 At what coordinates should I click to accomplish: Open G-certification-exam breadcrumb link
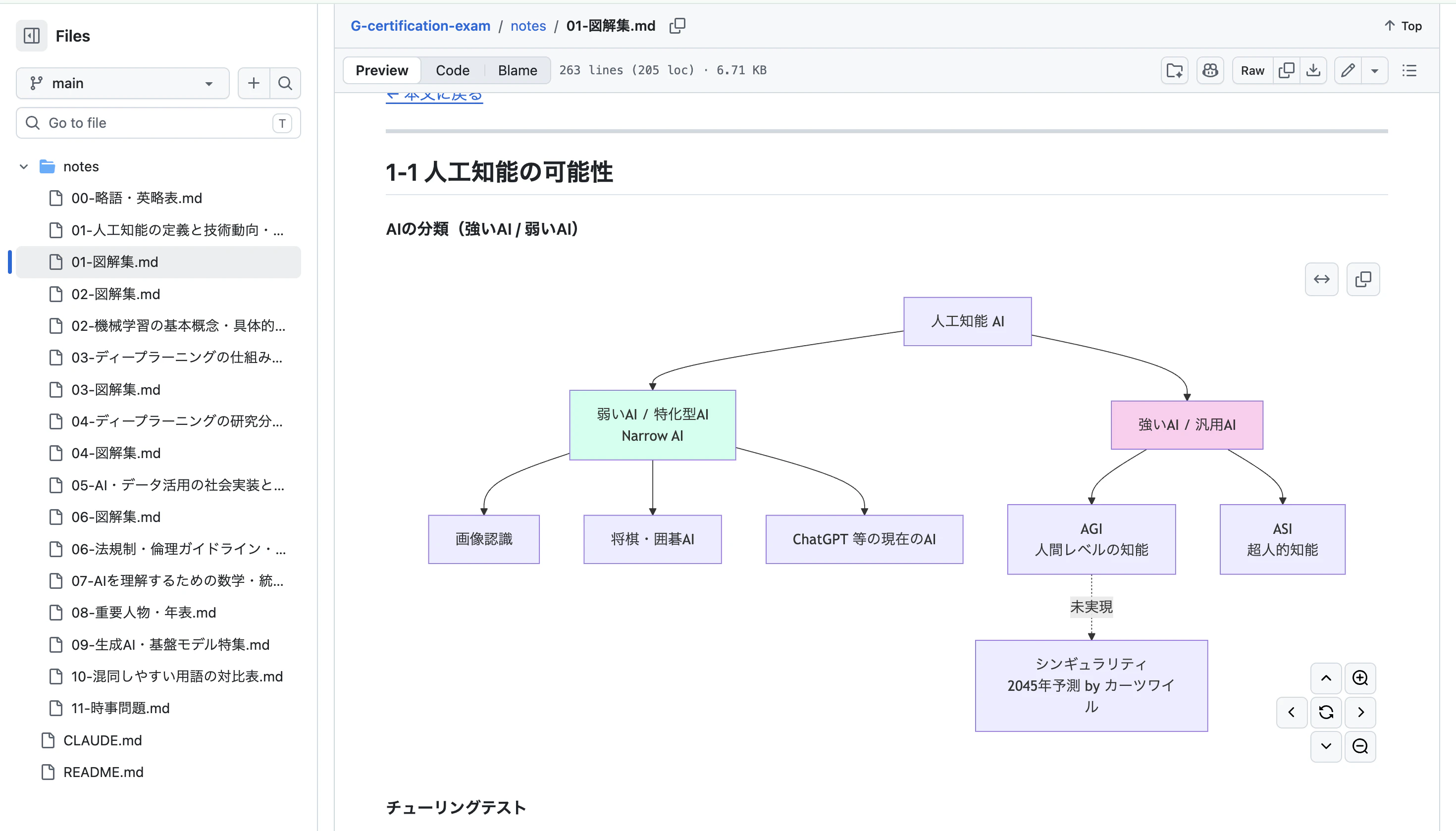coord(420,26)
